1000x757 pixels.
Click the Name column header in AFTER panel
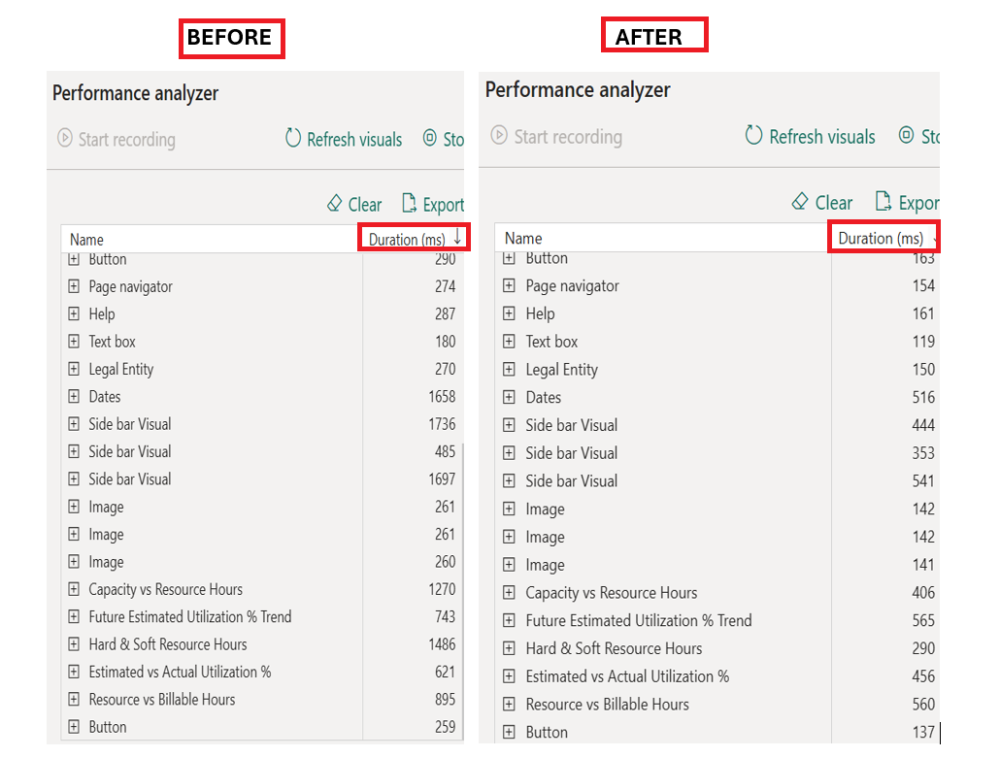pyautogui.click(x=524, y=239)
